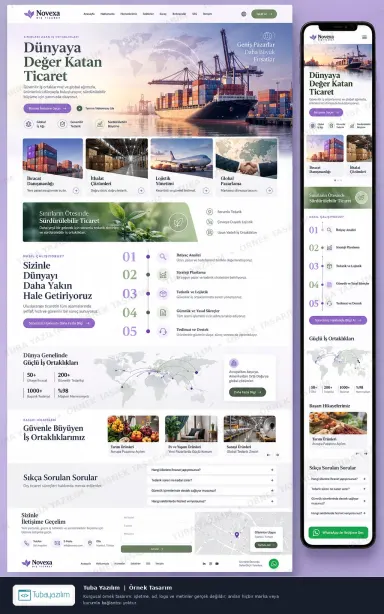The width and height of the screenshot is (384, 614).
Task: Expand the second FAQ question in phone mockup
Action: (338, 489)
